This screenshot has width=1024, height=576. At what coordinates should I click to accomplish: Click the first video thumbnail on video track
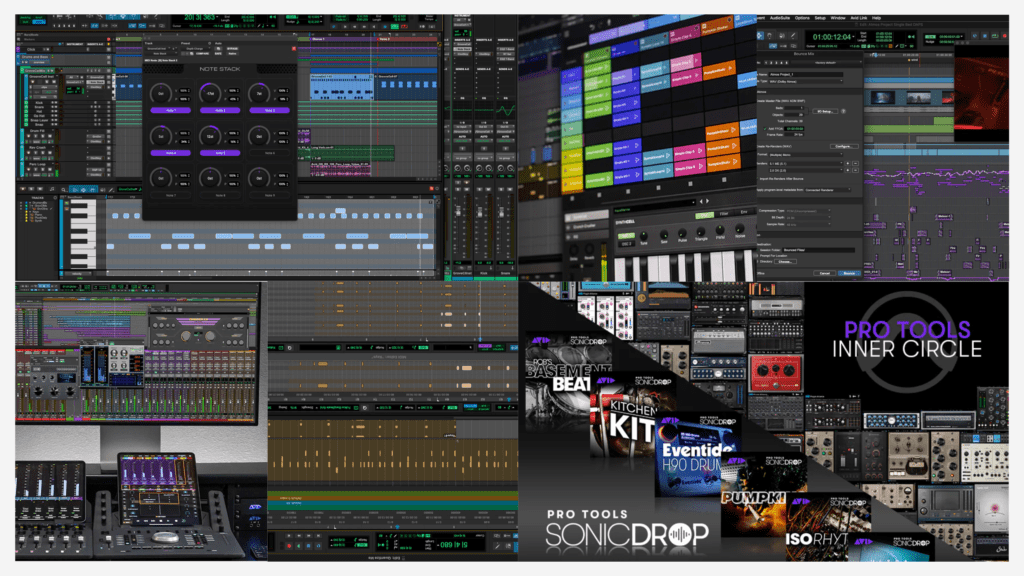(x=883, y=98)
